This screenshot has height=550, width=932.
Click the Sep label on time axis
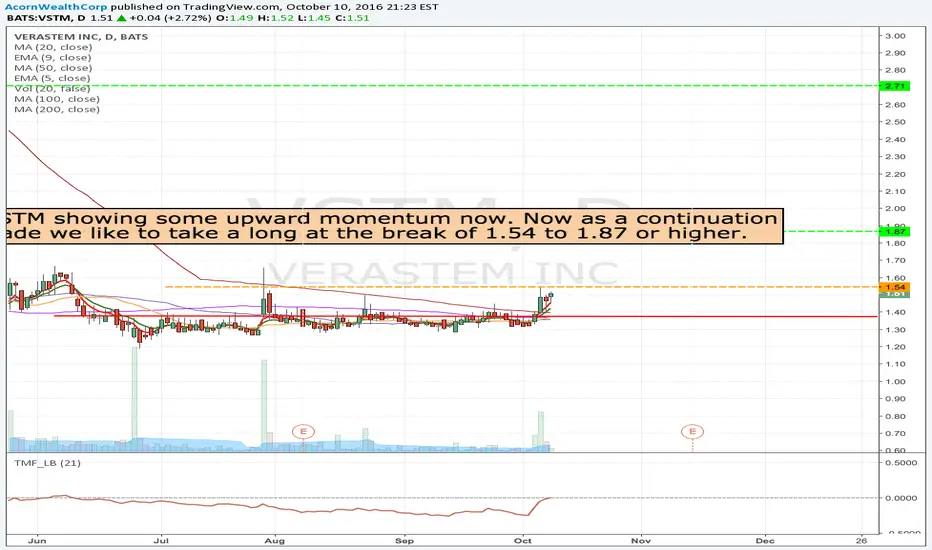pyautogui.click(x=404, y=540)
